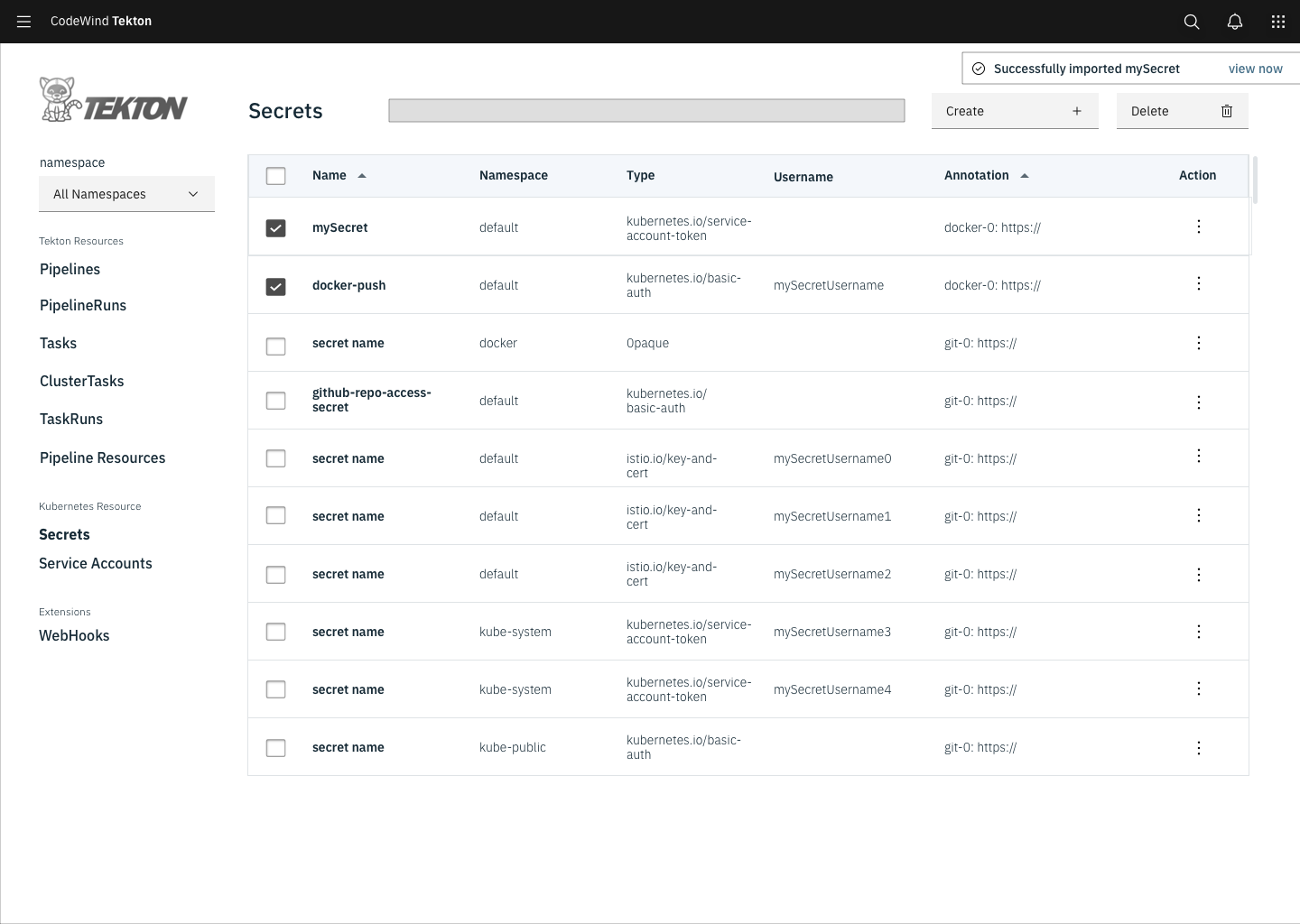Open the hamburger navigation menu
Viewport: 1300px width, 924px height.
click(23, 22)
